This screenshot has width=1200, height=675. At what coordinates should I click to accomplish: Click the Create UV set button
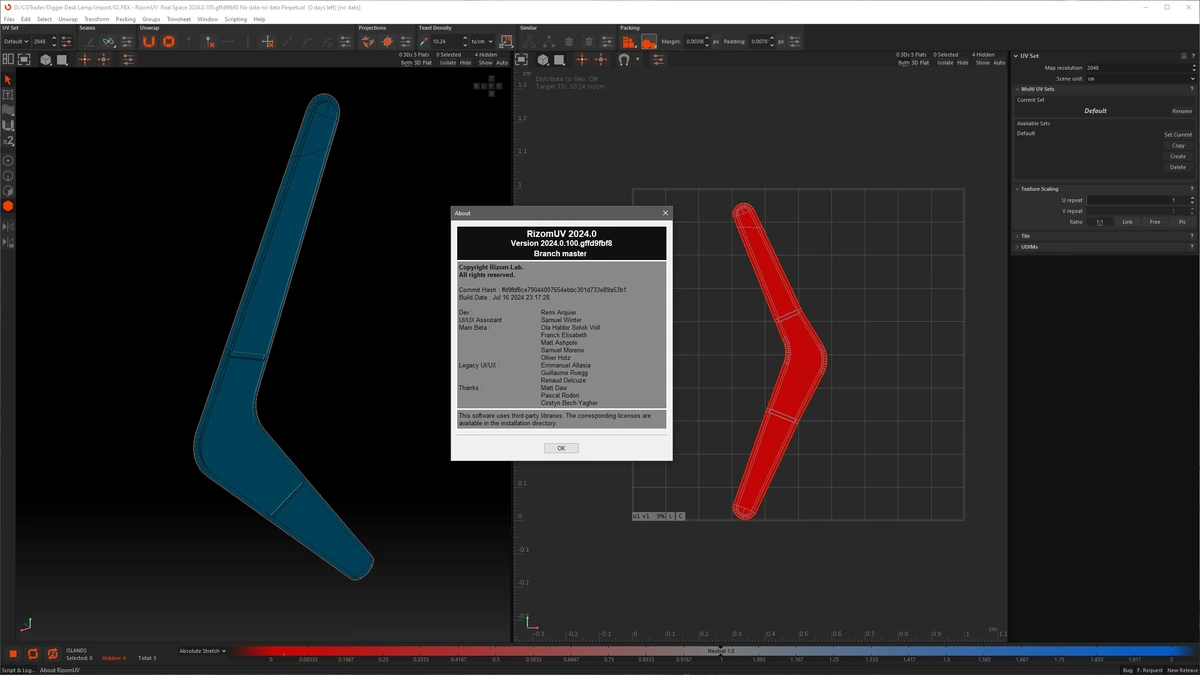pyautogui.click(x=1178, y=156)
